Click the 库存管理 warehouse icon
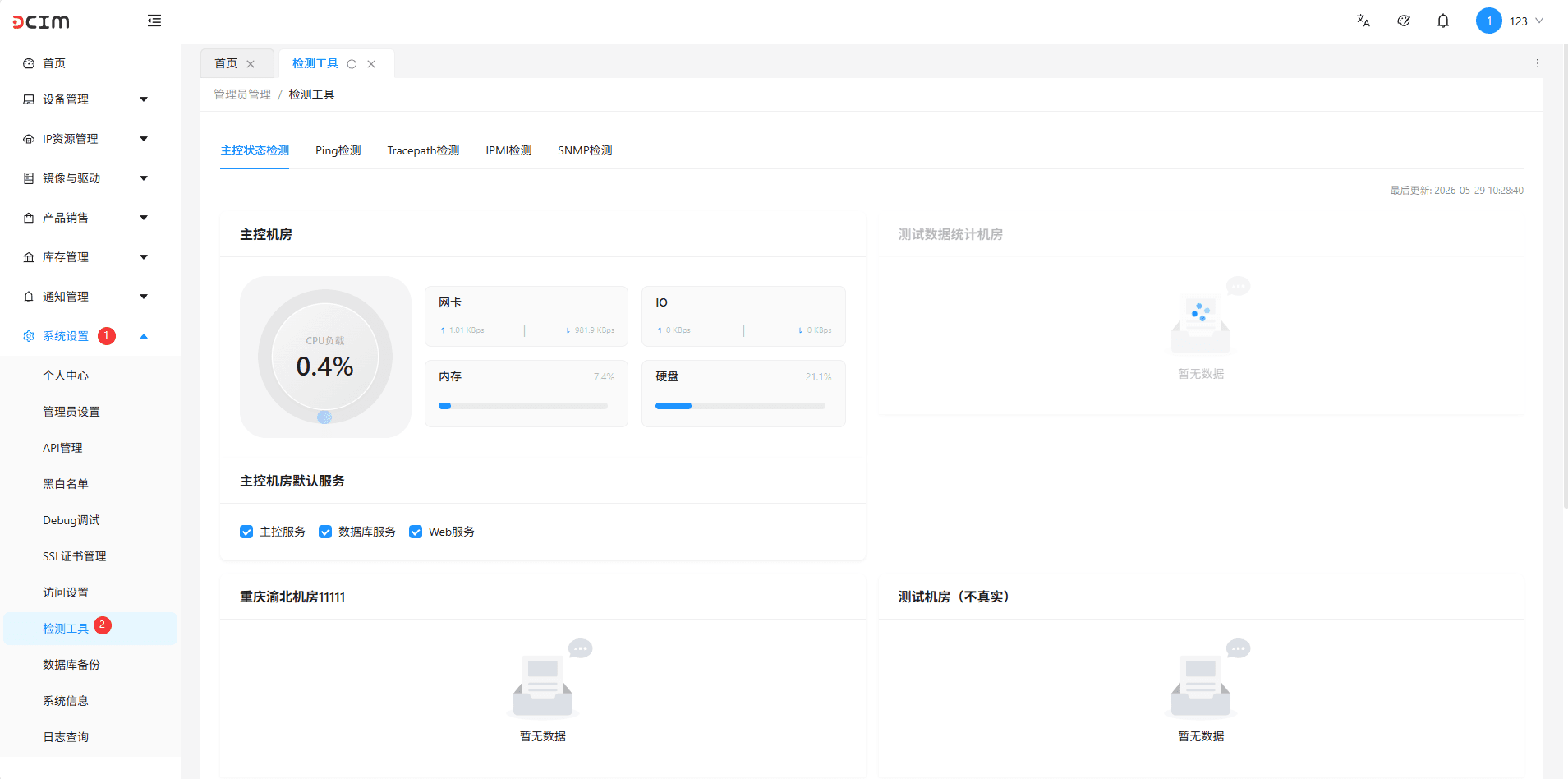1568x779 pixels. 29,257
